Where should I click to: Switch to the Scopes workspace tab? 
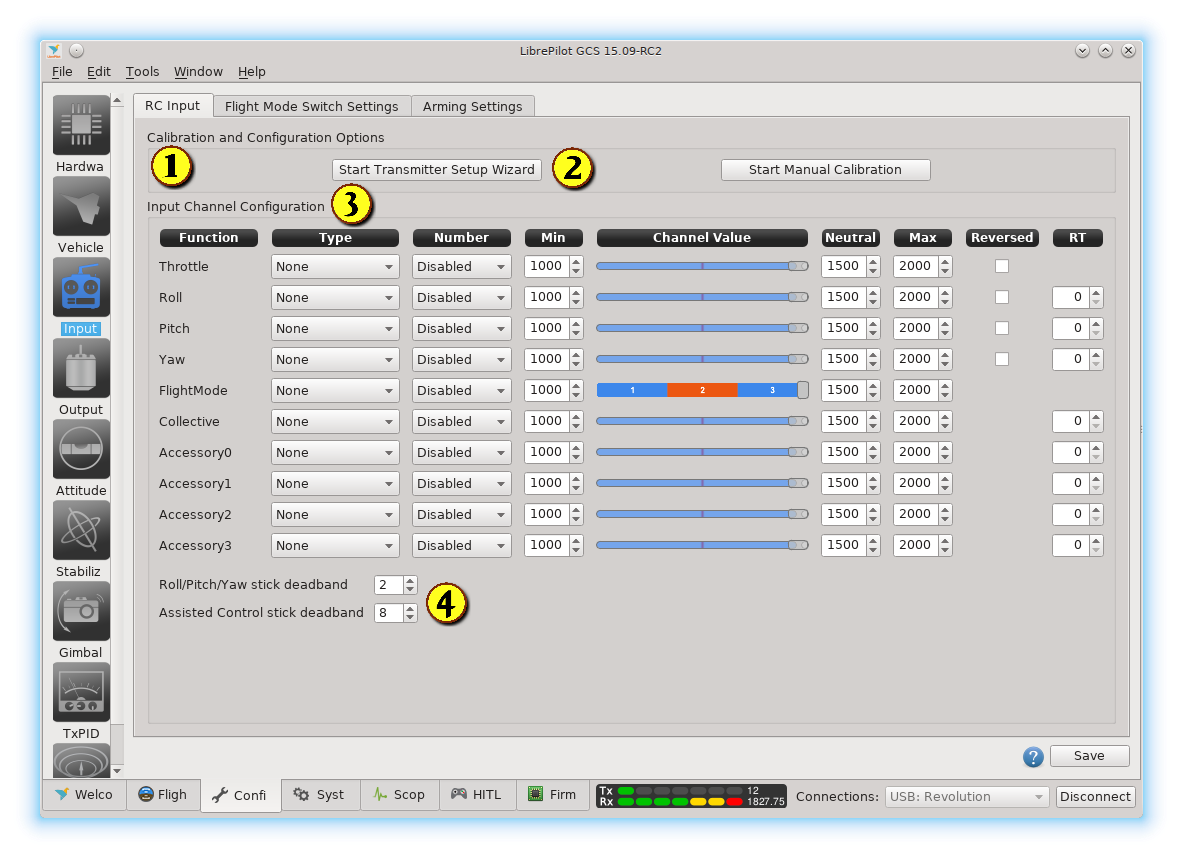[x=399, y=795]
